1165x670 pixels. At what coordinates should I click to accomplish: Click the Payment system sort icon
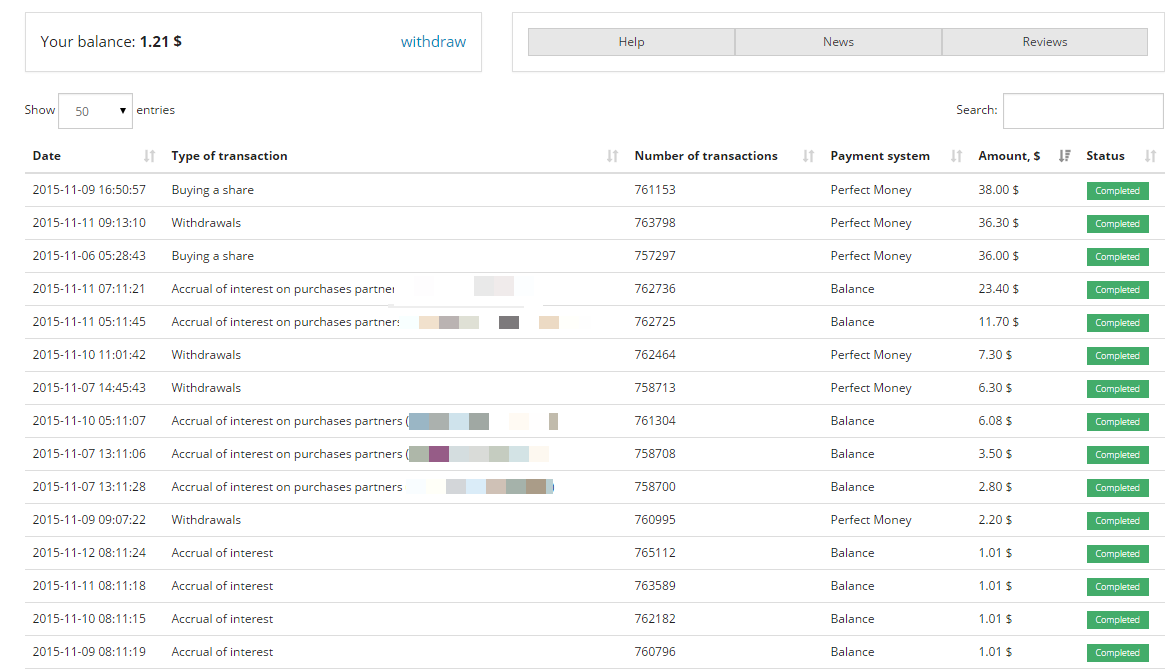(x=956, y=156)
